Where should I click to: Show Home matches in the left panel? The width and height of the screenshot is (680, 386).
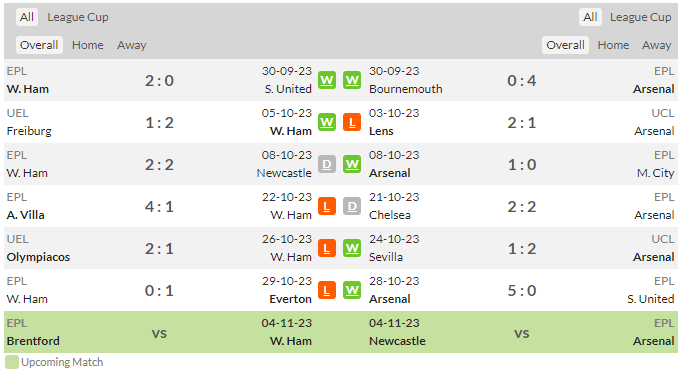click(x=88, y=45)
